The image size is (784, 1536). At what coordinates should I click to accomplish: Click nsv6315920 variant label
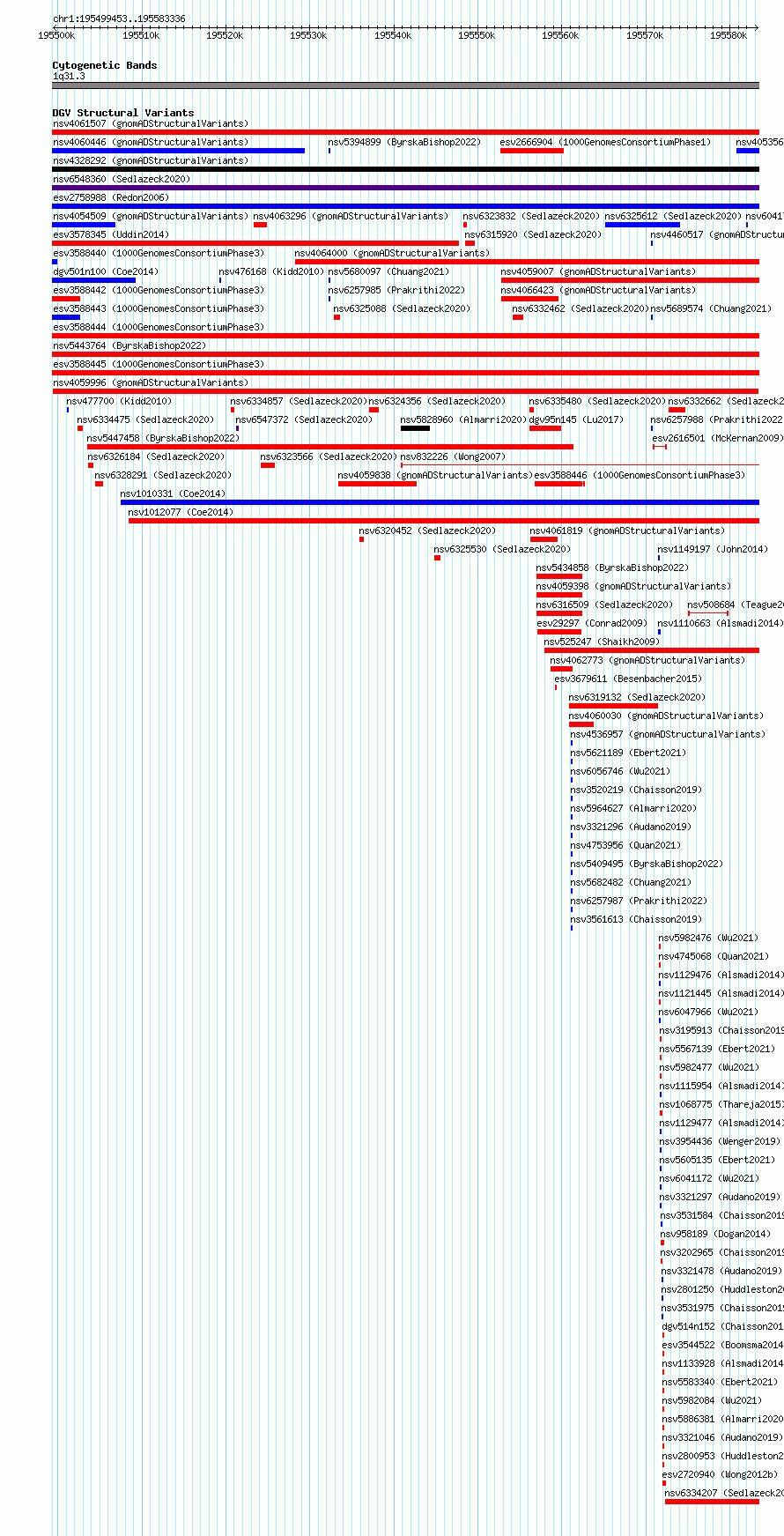[533, 234]
